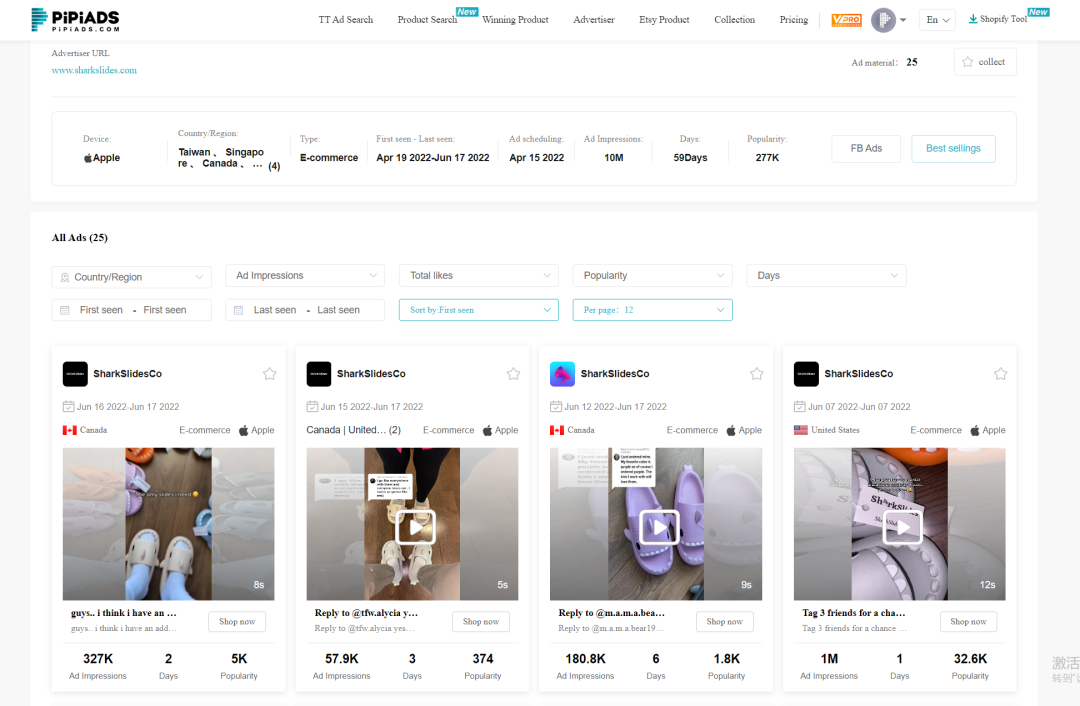Open the user avatar account menu

[883, 20]
